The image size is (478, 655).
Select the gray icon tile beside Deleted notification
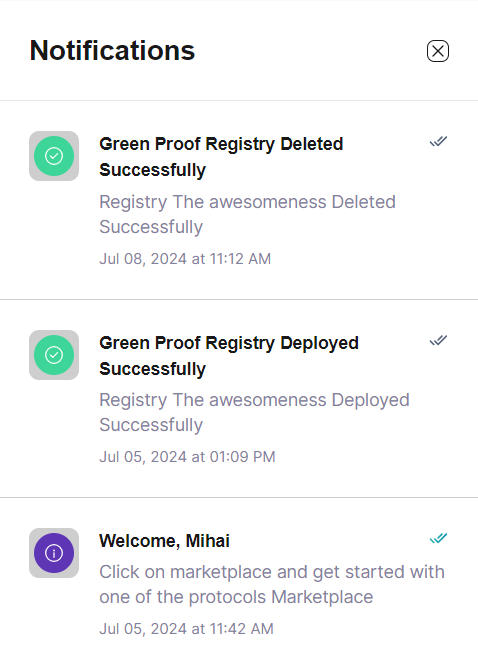[54, 156]
